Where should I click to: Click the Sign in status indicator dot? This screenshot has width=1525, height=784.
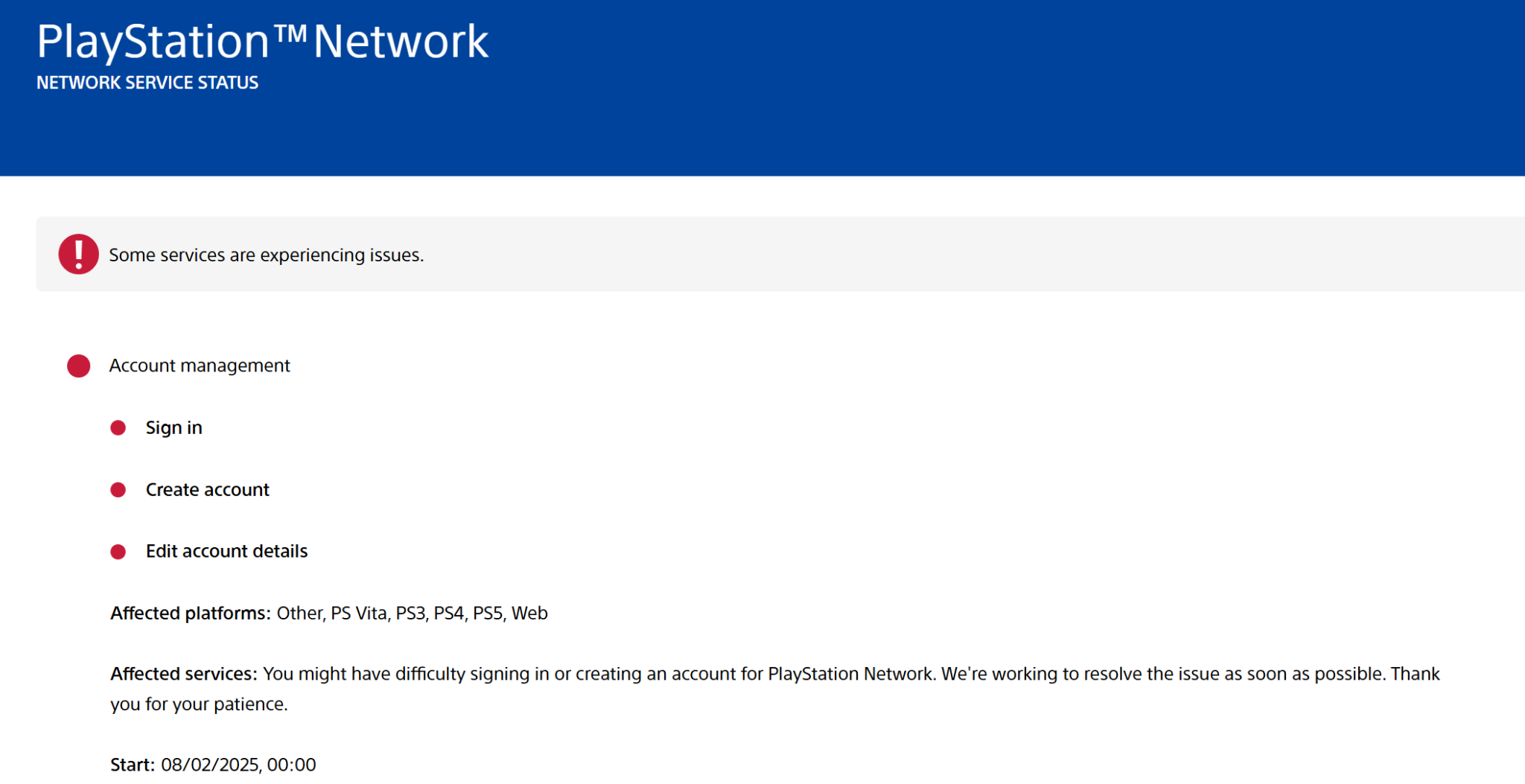coord(119,427)
